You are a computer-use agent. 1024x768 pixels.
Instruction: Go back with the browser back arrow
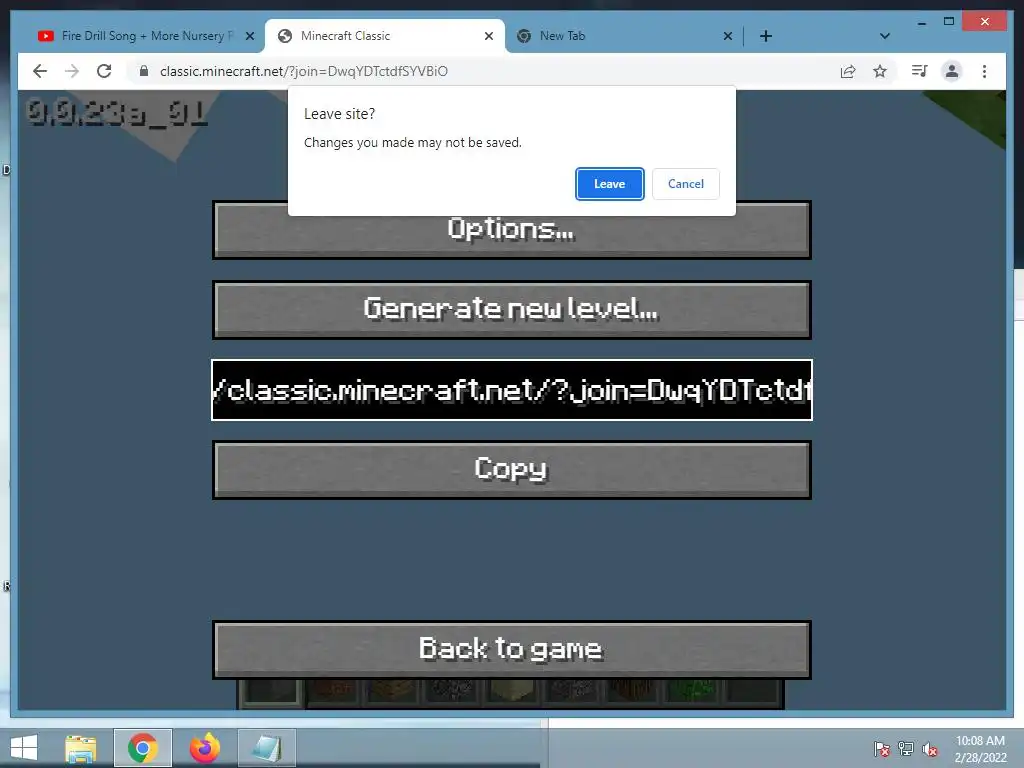40,71
